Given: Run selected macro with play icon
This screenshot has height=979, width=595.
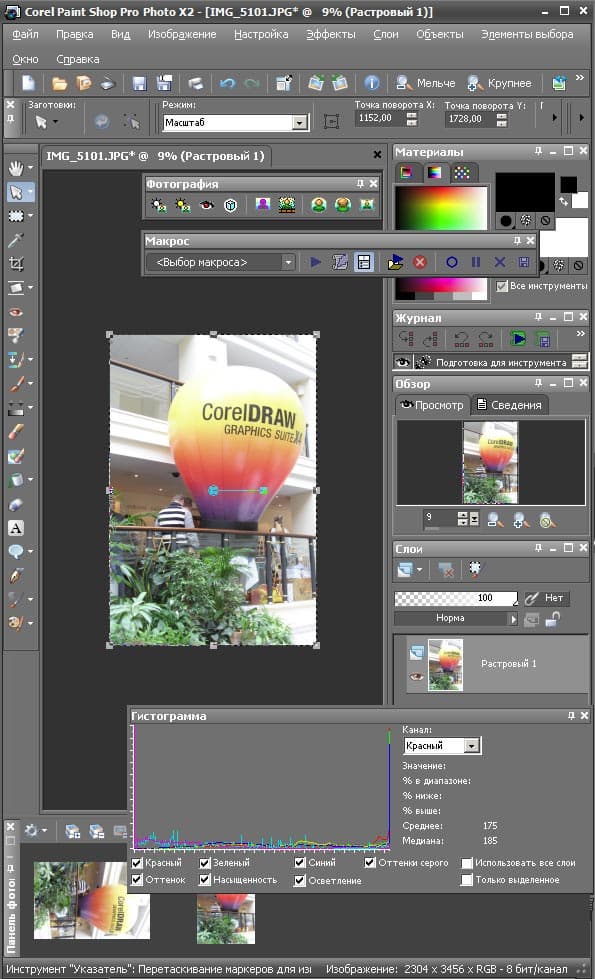Looking at the screenshot, I should (x=316, y=262).
